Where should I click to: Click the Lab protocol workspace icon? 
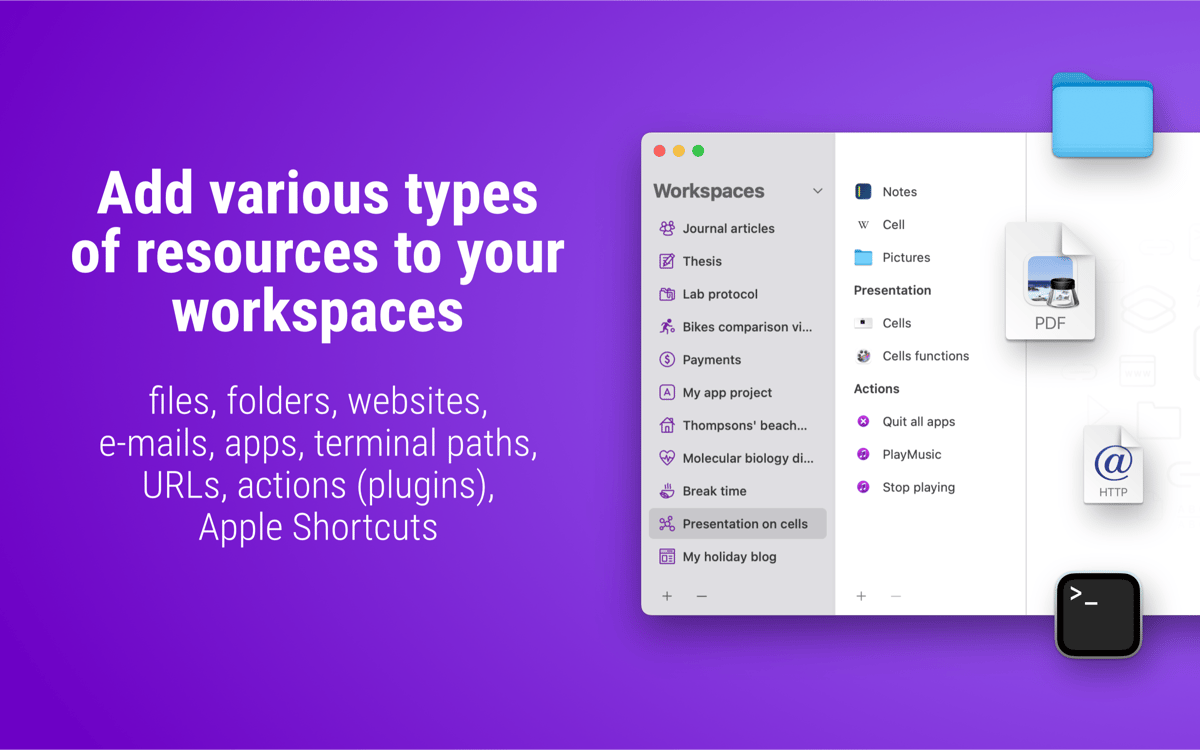[667, 294]
